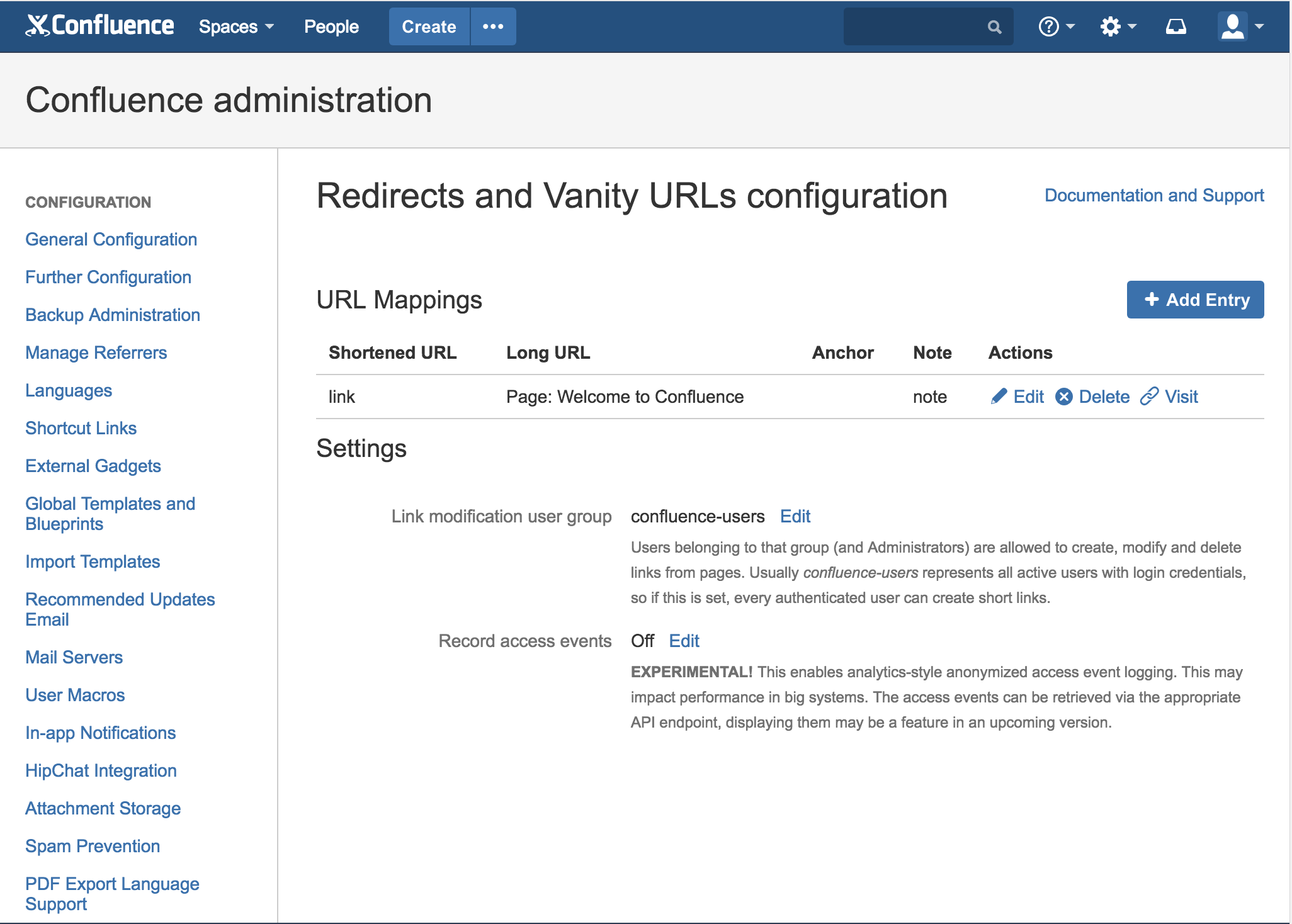Open Documentation and Support link
The image size is (1292, 924).
(1154, 195)
